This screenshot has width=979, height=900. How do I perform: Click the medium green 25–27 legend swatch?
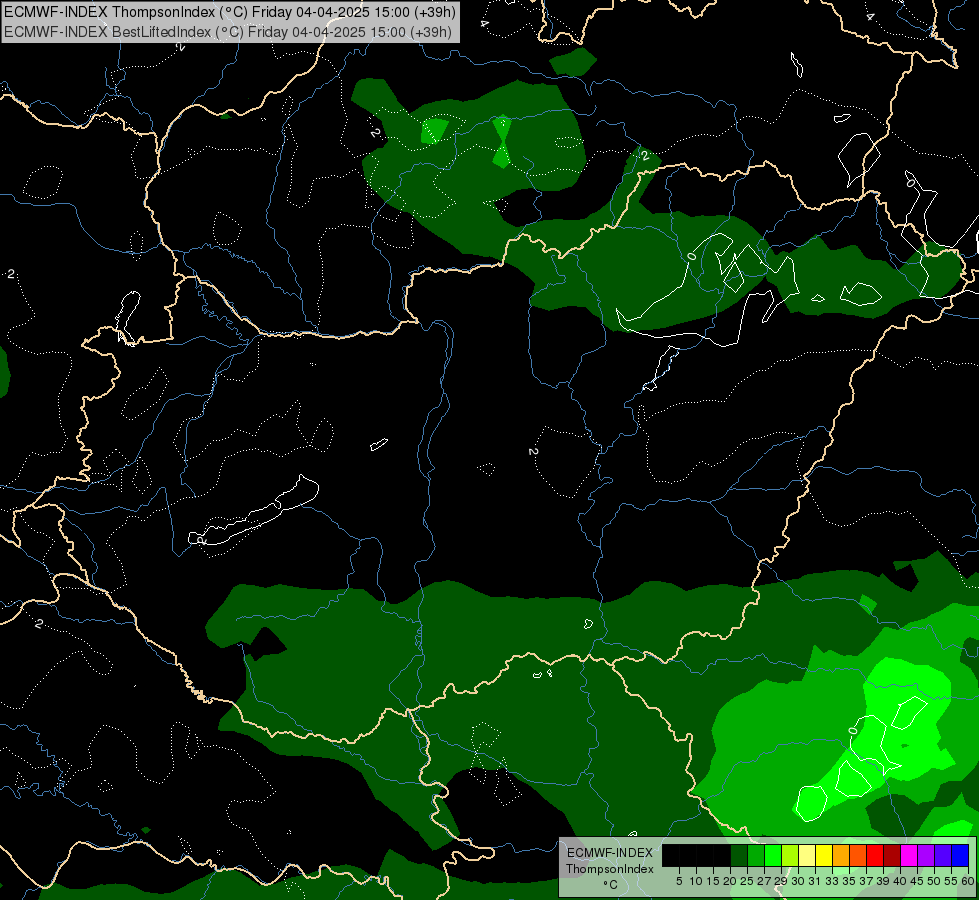(755, 856)
